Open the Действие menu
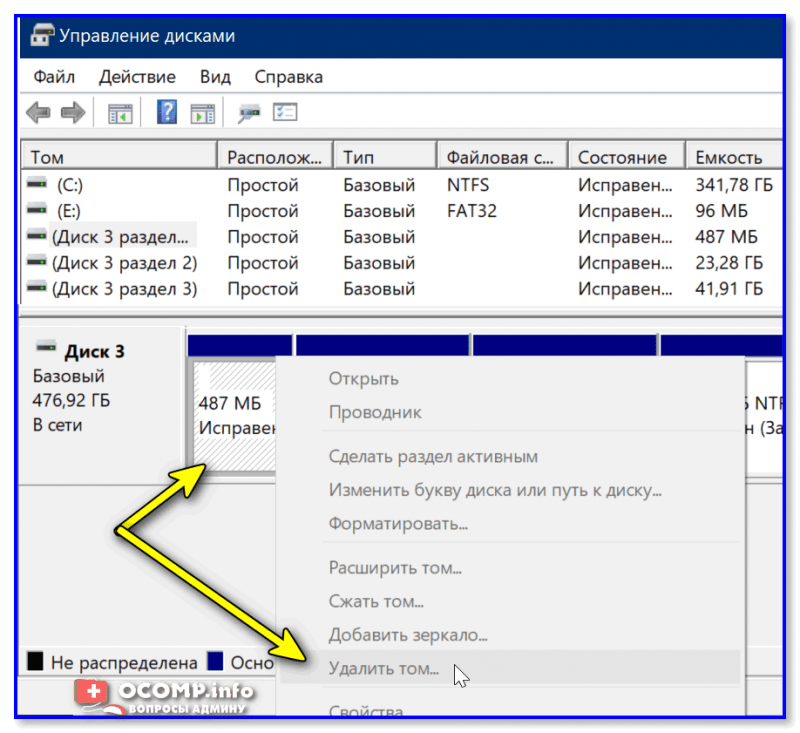This screenshot has height=733, width=800. click(x=137, y=77)
